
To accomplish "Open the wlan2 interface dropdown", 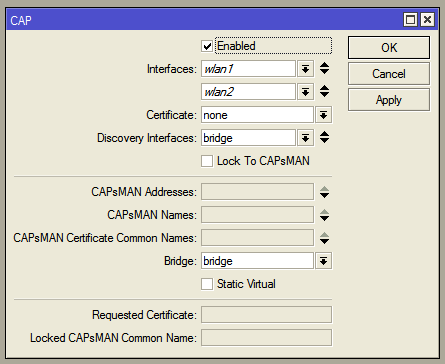I will [x=305, y=92].
